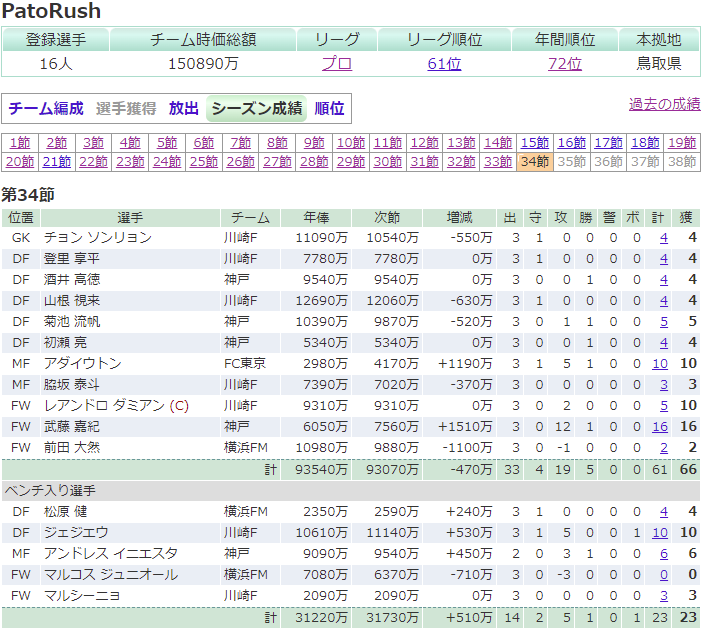Click the 選手 column header
The height and width of the screenshot is (631, 702).
coord(130,218)
